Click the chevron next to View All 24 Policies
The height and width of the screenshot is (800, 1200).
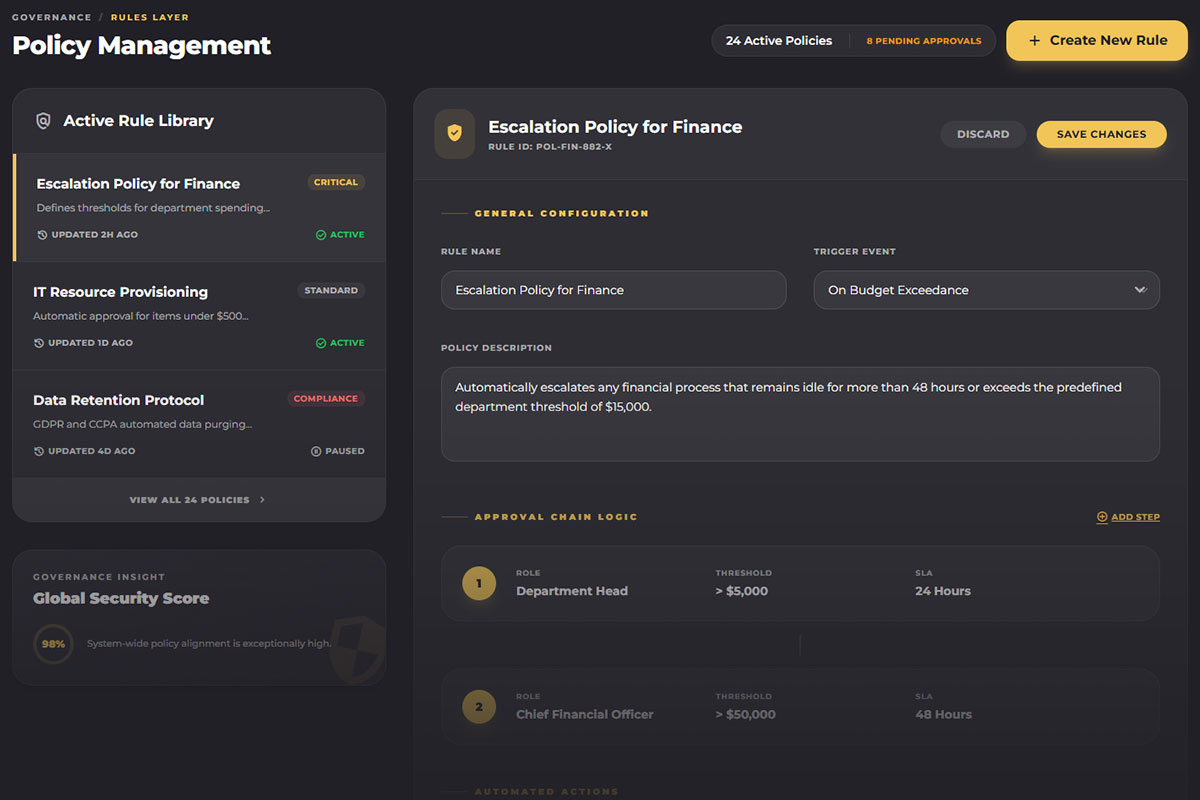pyautogui.click(x=262, y=500)
